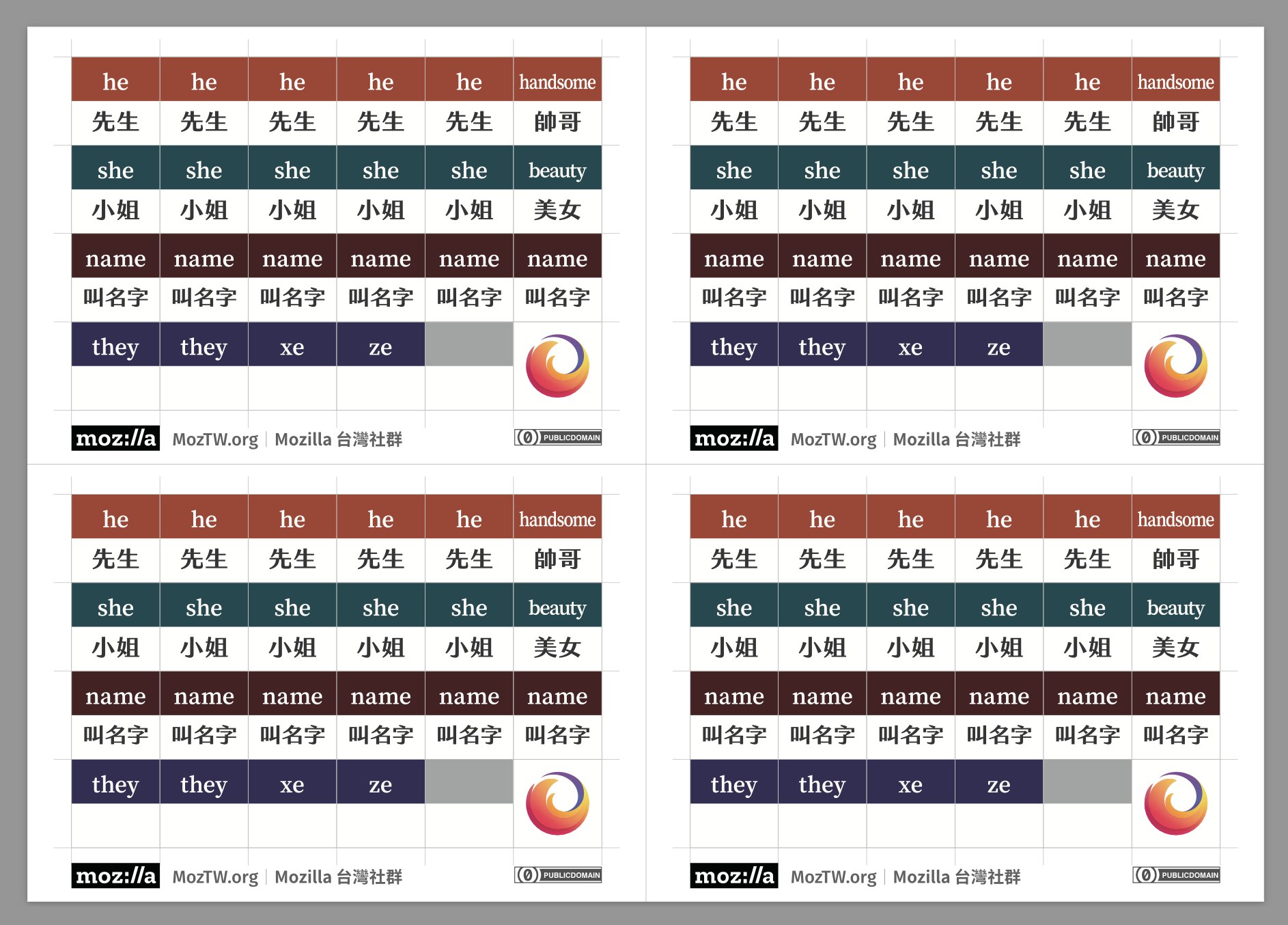The height and width of the screenshot is (925, 1288).
Task: Click the MozTW.org text in the top-left card
Action: coord(215,439)
